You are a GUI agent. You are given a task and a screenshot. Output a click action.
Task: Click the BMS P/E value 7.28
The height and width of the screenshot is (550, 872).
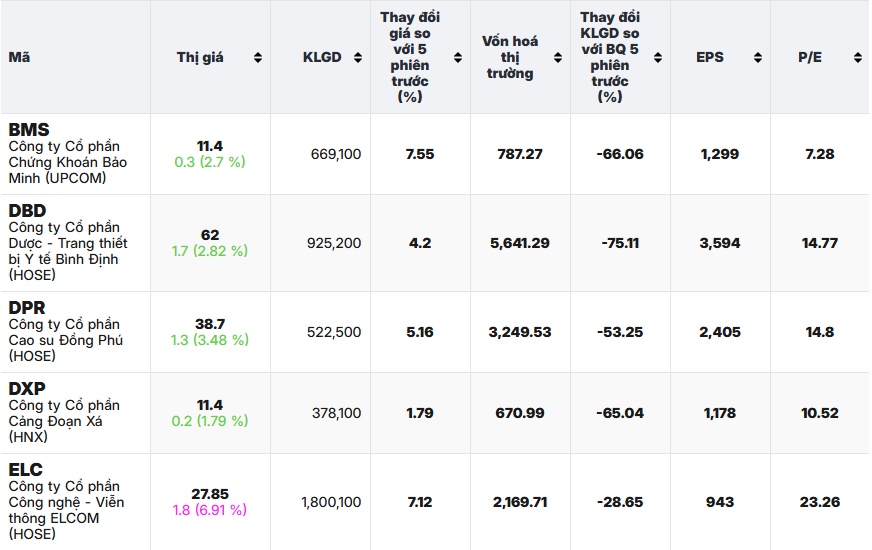(819, 154)
